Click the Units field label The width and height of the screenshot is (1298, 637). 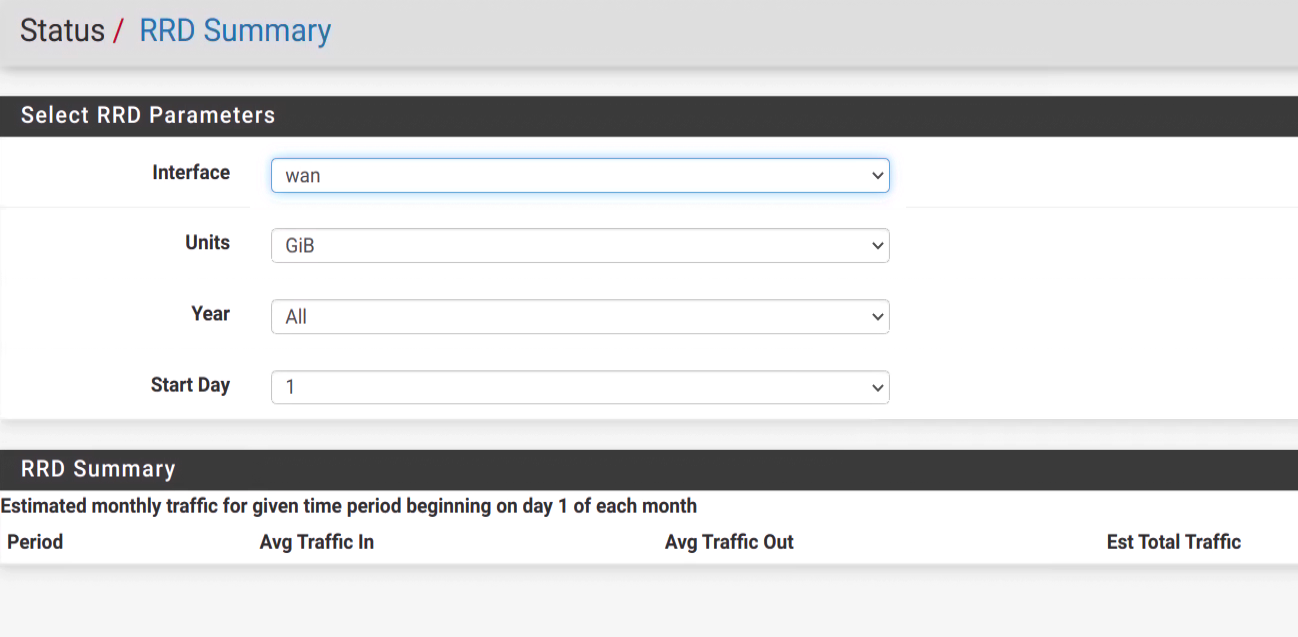click(x=208, y=243)
